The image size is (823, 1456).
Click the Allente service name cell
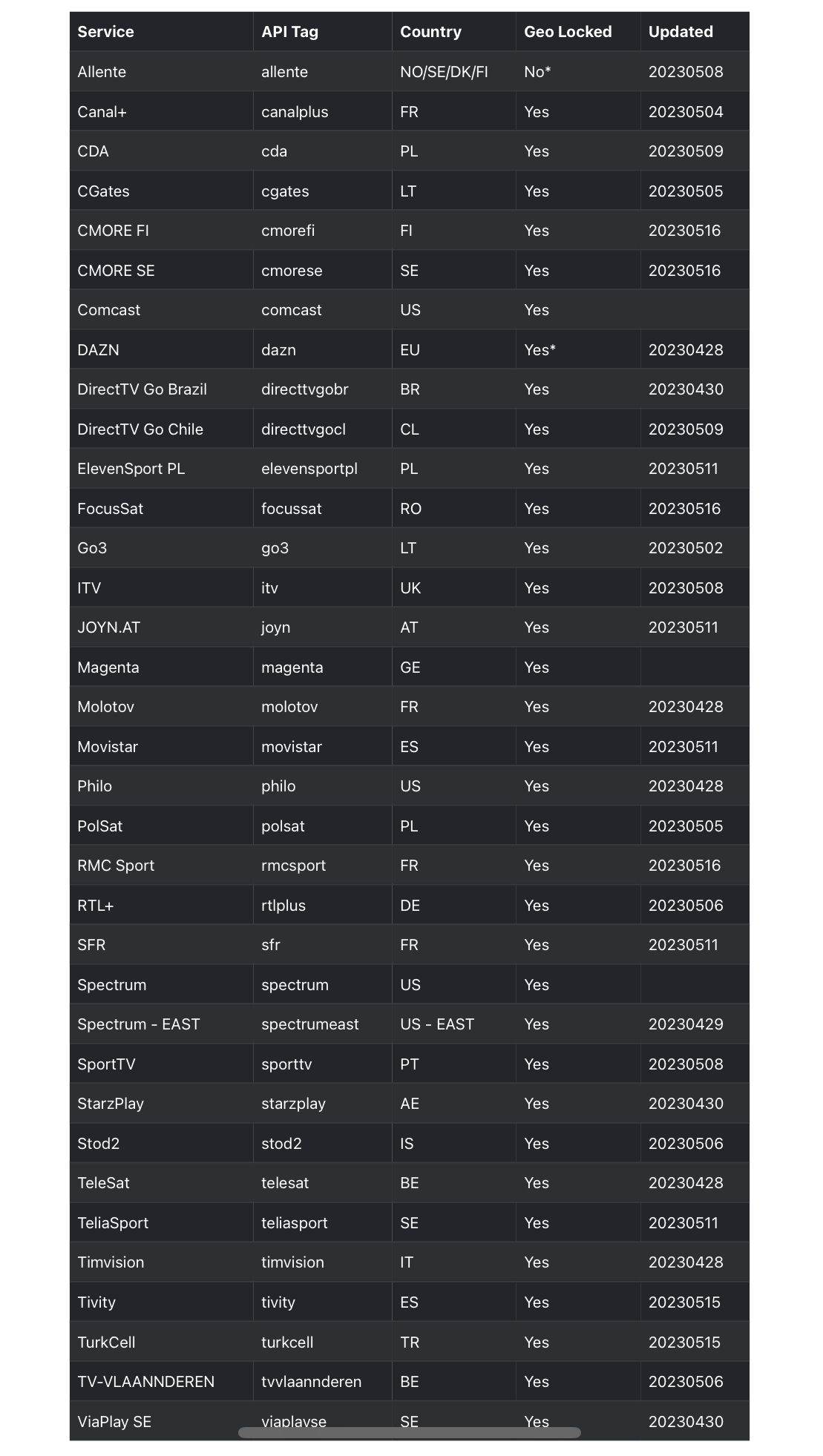point(102,72)
